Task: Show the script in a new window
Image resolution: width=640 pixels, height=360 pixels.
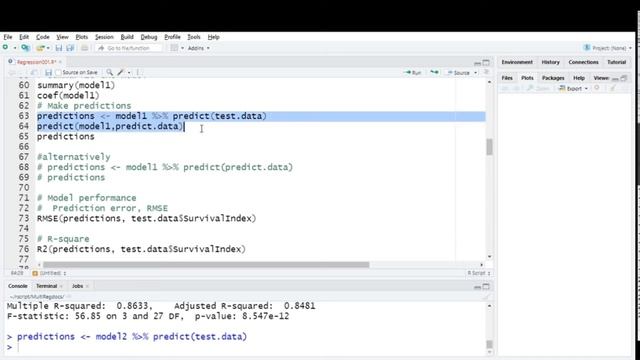Action: (34, 73)
